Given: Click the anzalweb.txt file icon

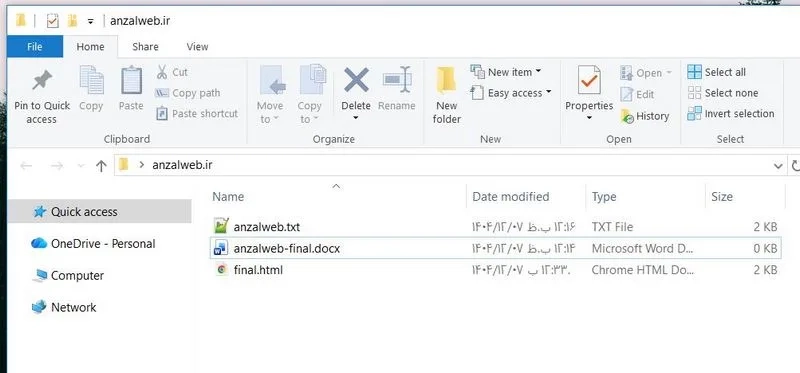Looking at the screenshot, I should point(221,226).
